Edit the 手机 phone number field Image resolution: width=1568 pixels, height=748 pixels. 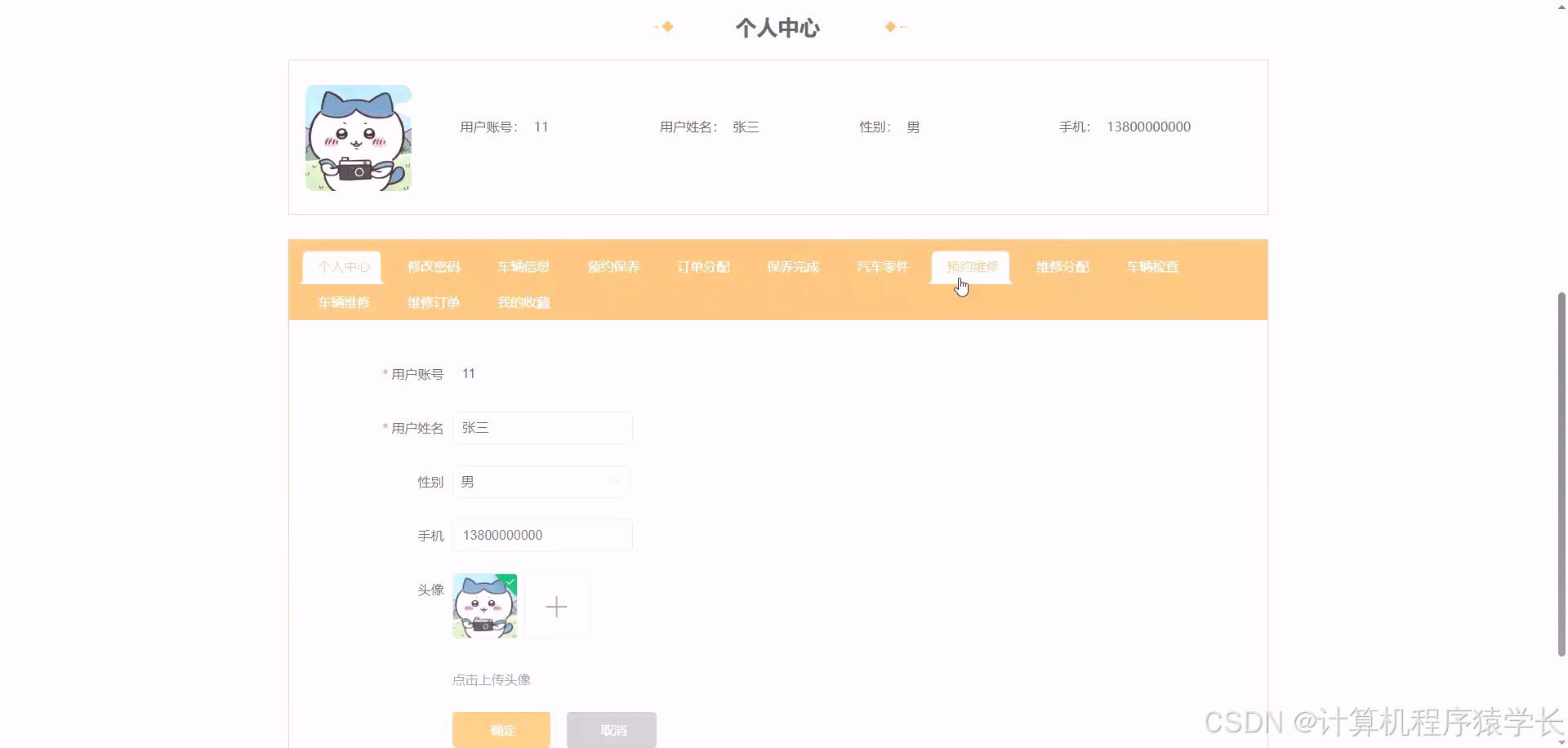tap(542, 535)
